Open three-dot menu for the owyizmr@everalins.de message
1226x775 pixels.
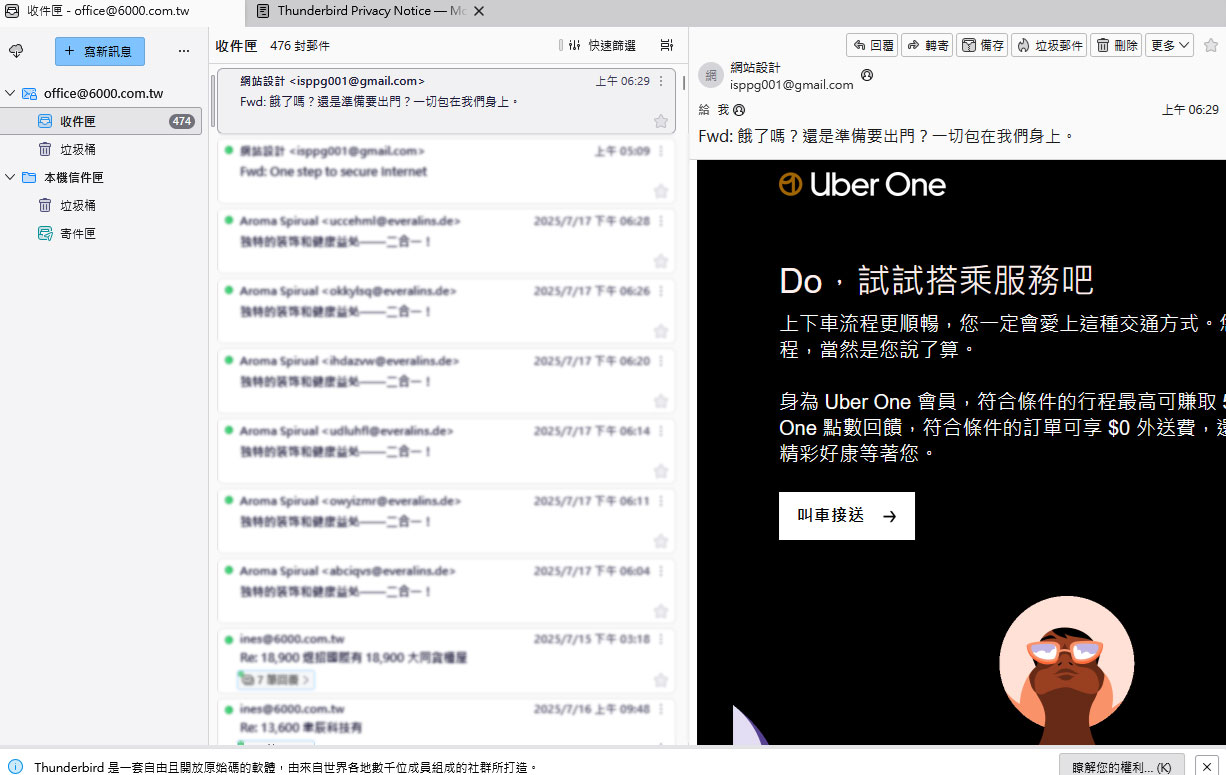click(x=661, y=501)
